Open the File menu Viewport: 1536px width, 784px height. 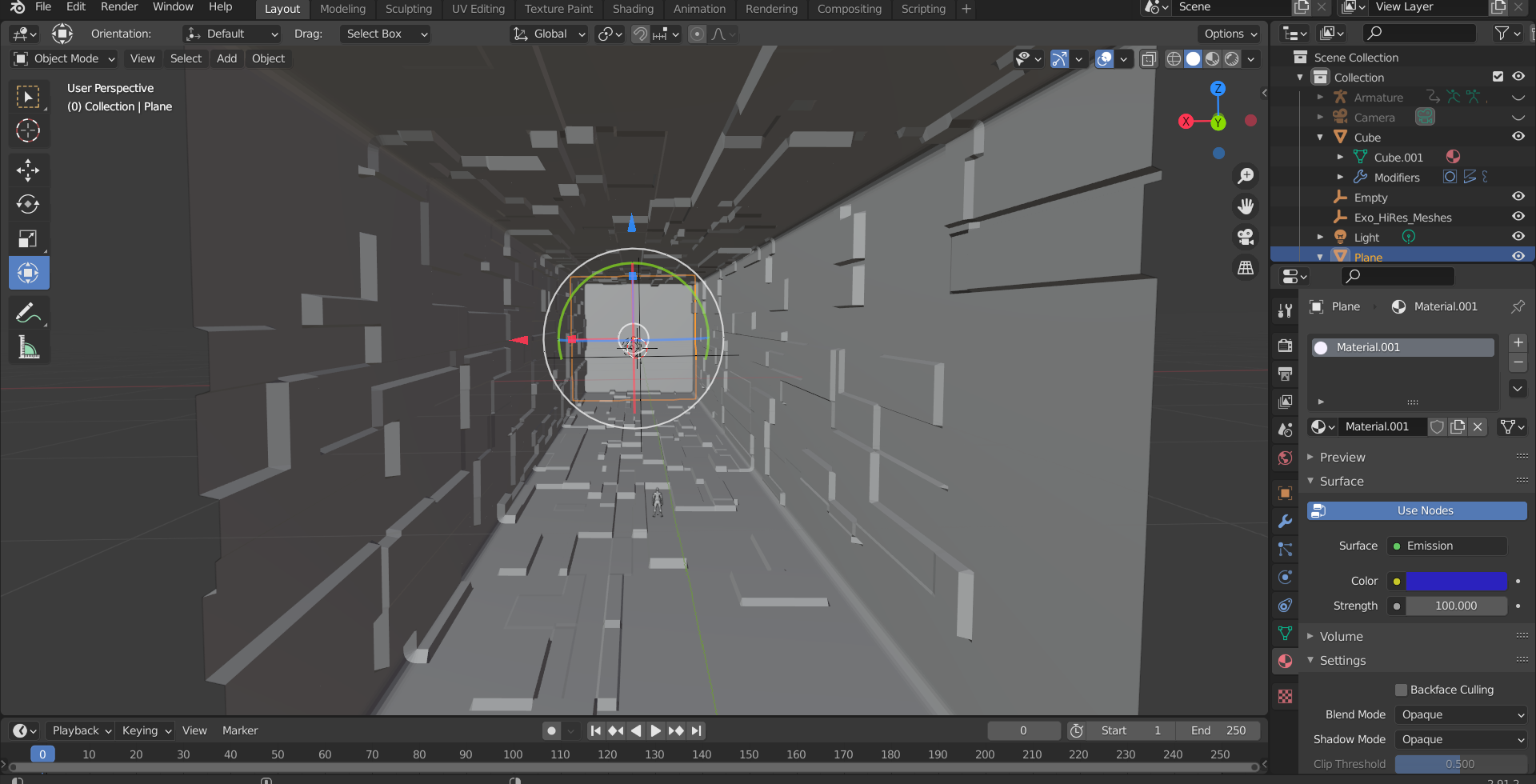pyautogui.click(x=43, y=7)
